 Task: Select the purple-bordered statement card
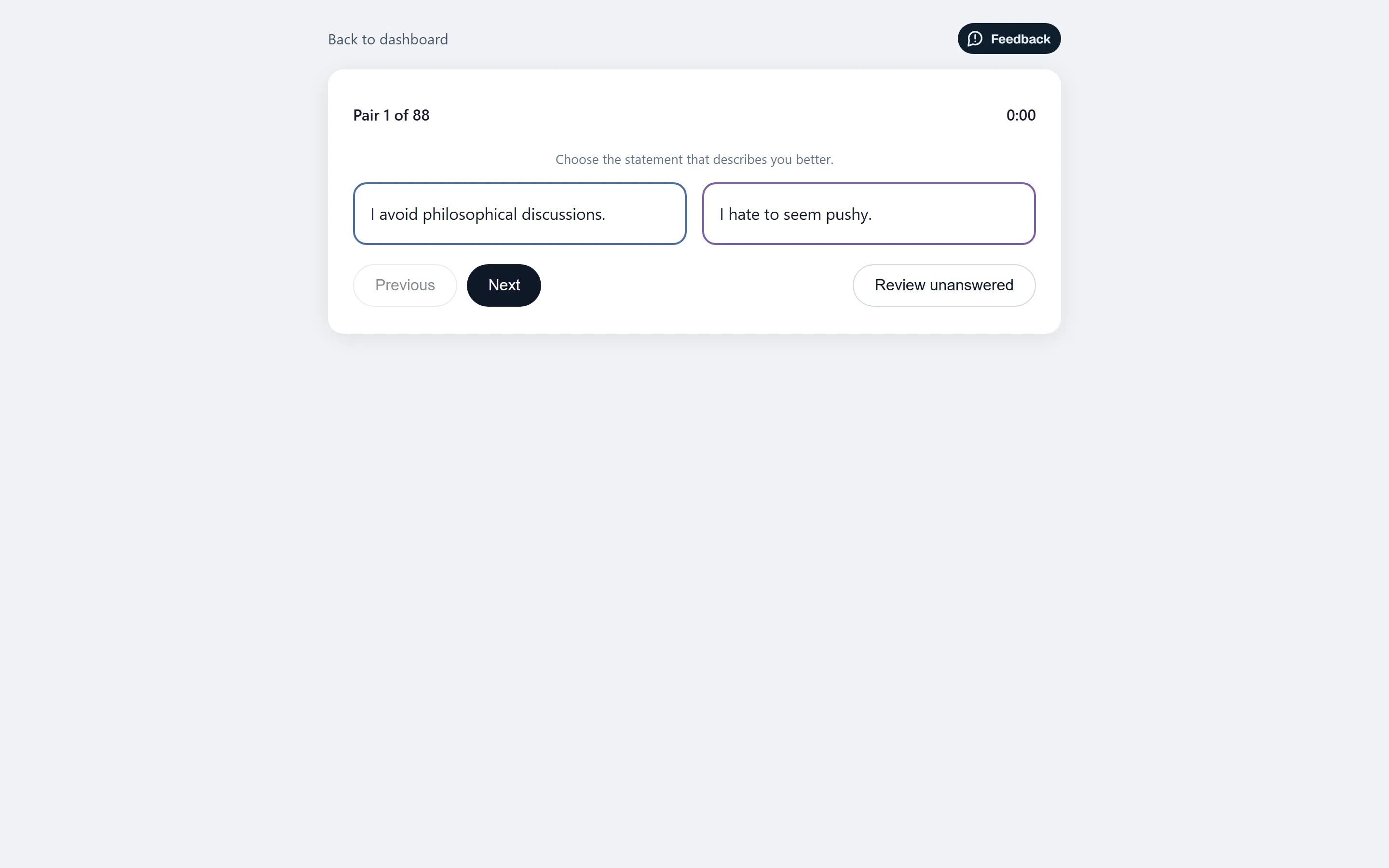pos(869,214)
